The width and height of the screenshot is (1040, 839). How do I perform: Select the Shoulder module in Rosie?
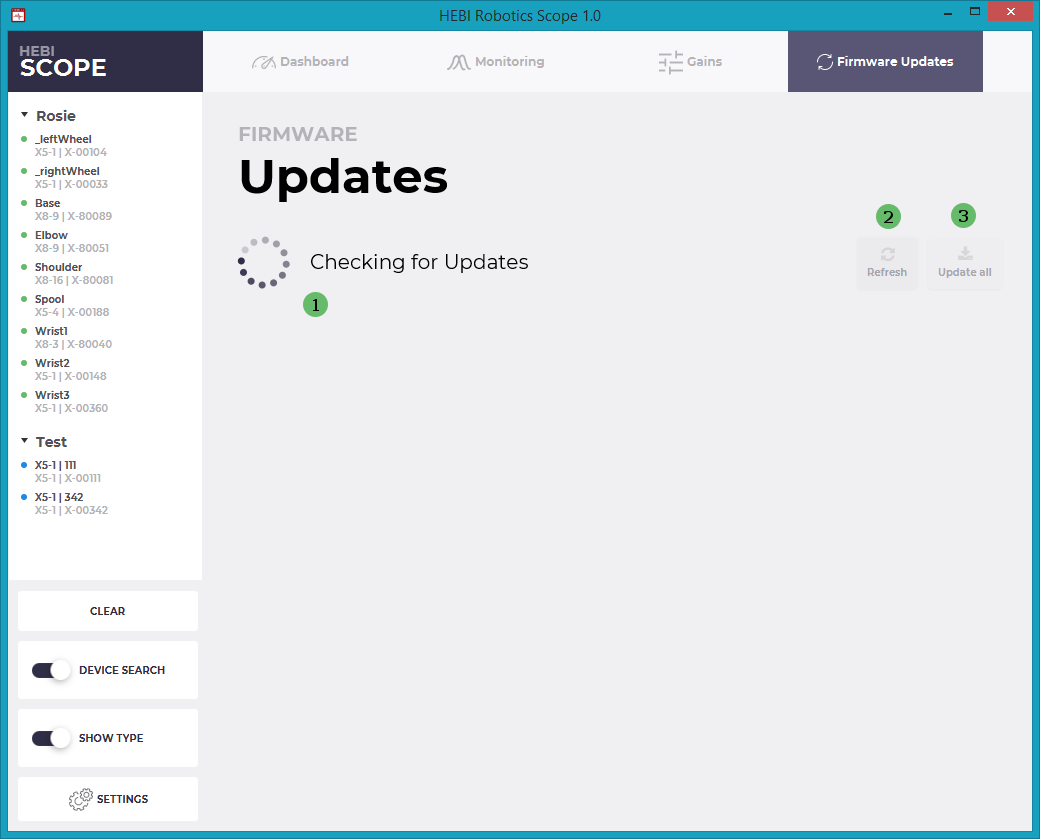[58, 268]
